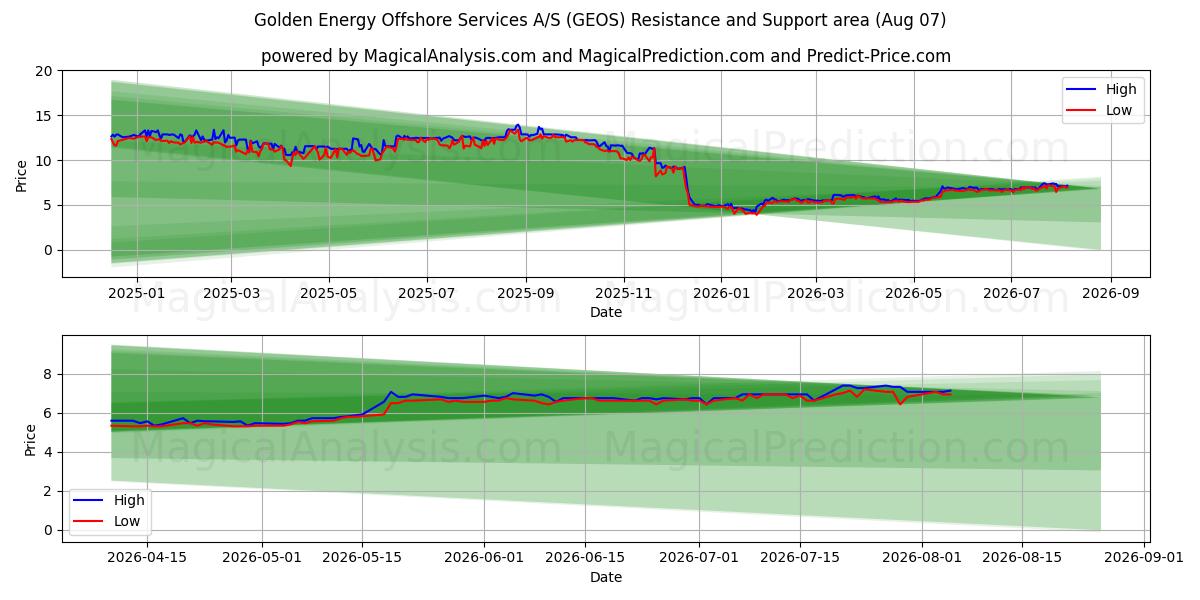Screen dimensions: 1200x600
Task: Click the chart title mentioning Golden Energy Offshore Services
Action: 600,20
